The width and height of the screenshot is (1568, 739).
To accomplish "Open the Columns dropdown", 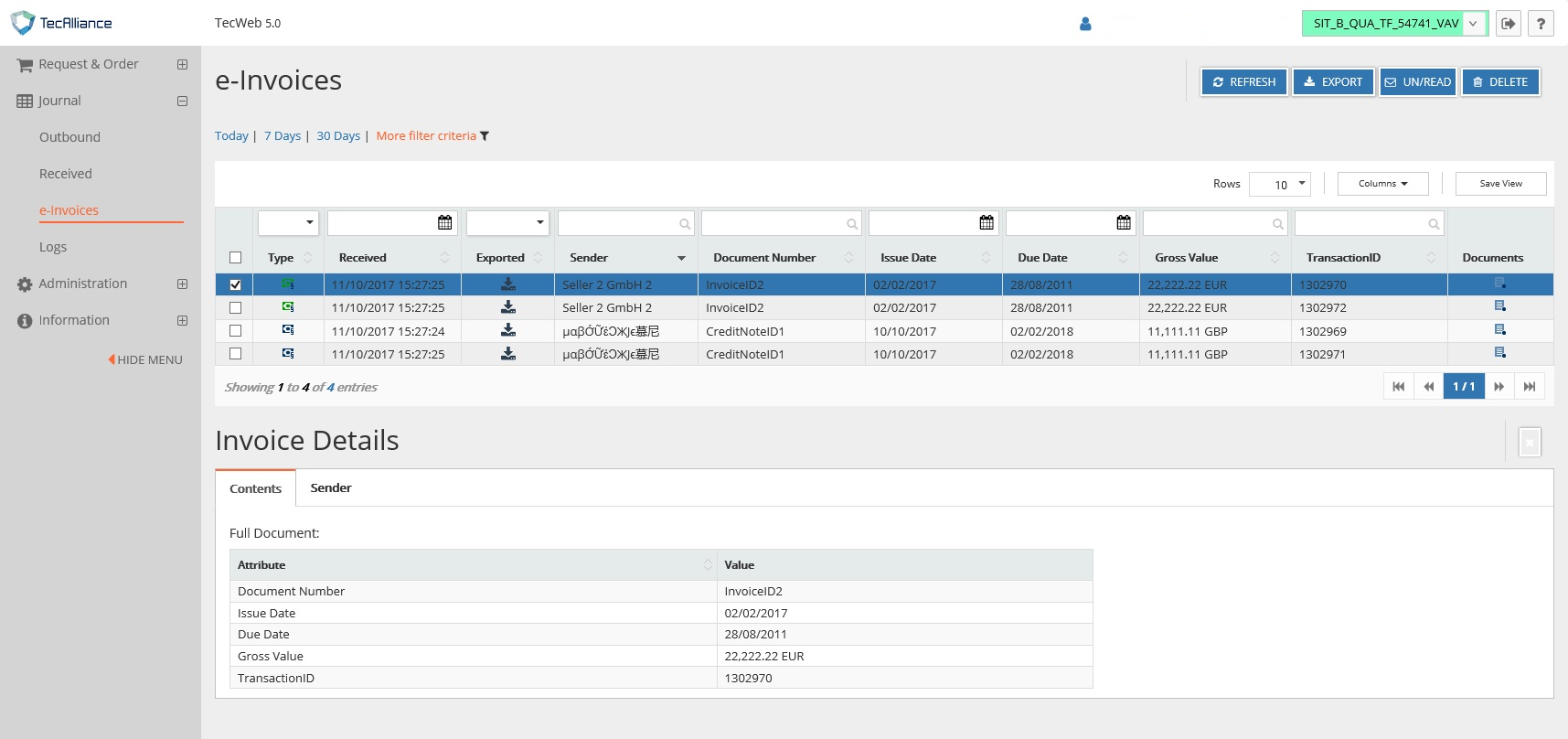I will [1382, 184].
